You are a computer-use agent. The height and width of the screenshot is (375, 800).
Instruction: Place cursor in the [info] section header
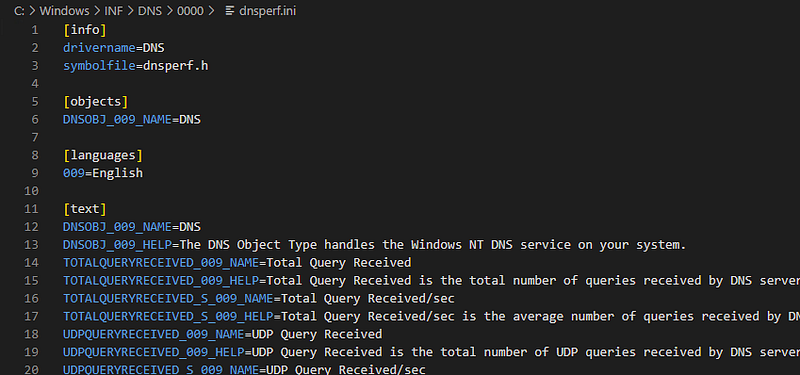pyautogui.click(x=85, y=30)
